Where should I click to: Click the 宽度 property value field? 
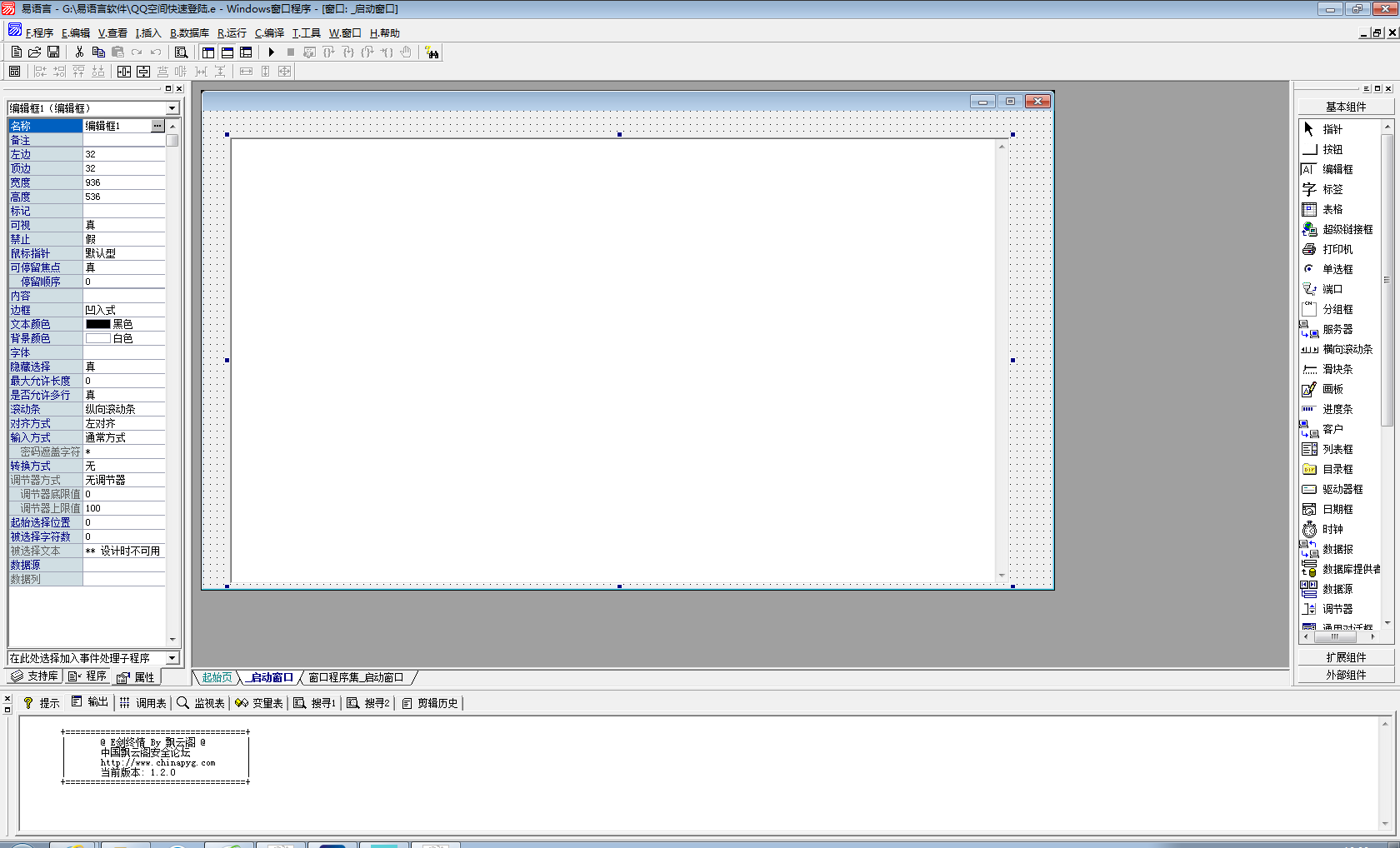123,182
